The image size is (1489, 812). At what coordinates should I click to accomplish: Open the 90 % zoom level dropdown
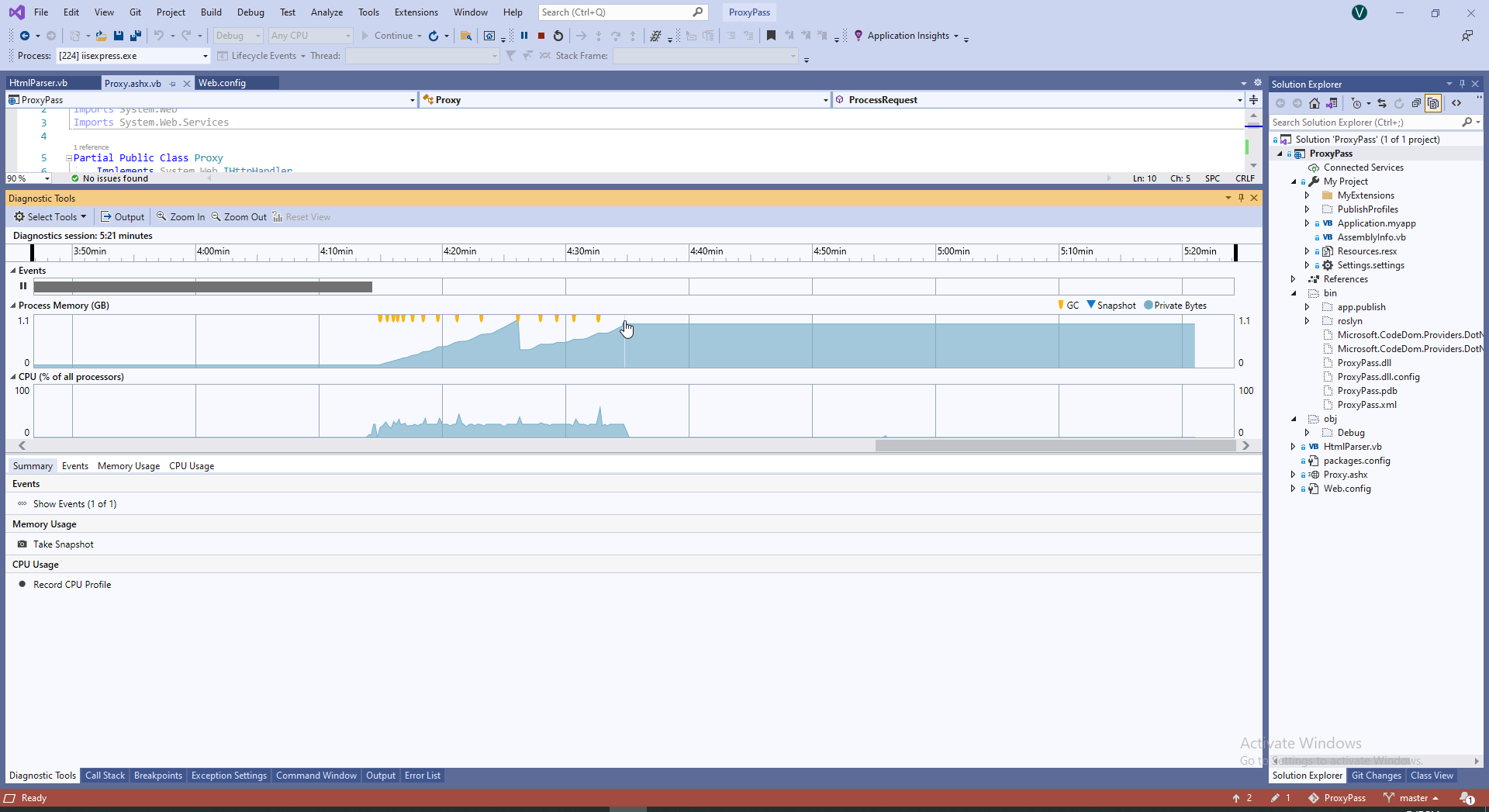[x=47, y=178]
